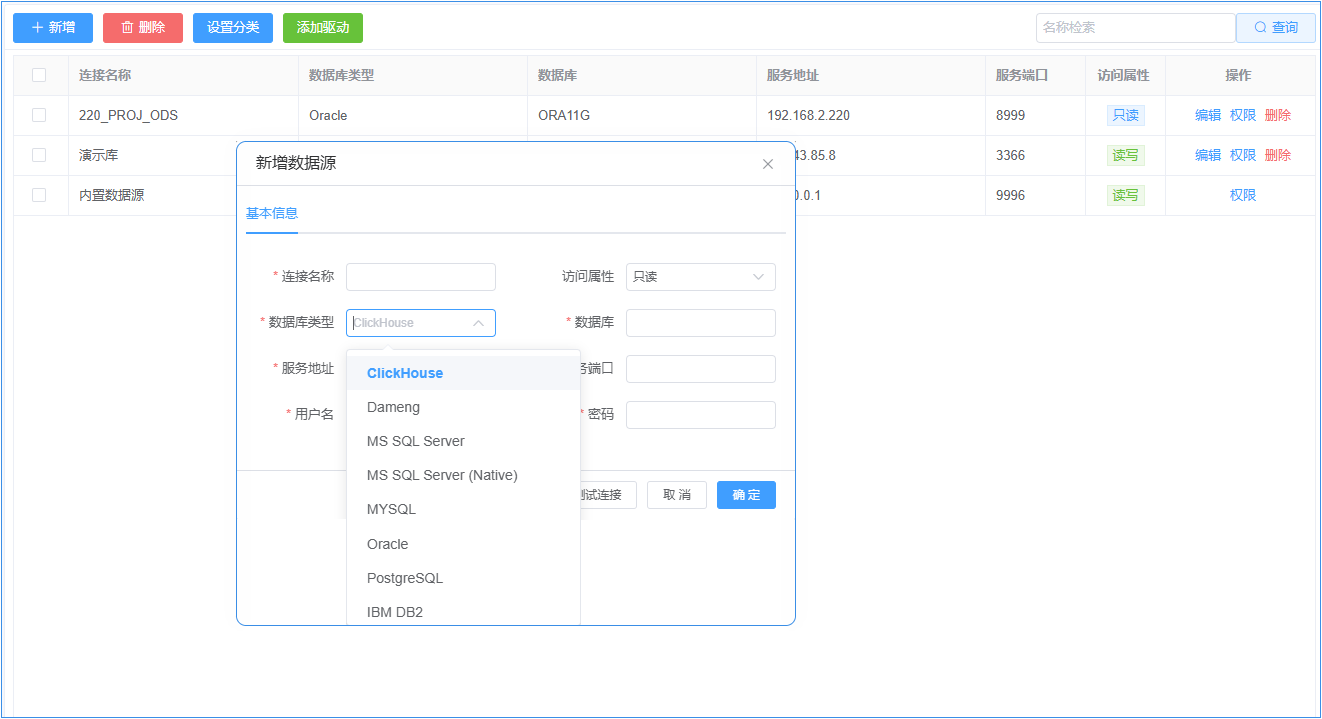
Task: Focus the 连接名称 input field
Action: click(x=421, y=277)
